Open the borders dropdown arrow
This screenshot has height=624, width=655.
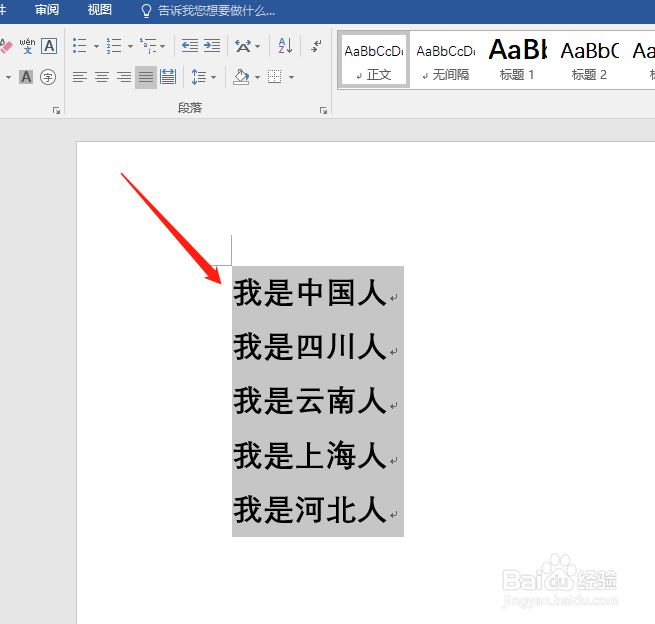click(291, 77)
